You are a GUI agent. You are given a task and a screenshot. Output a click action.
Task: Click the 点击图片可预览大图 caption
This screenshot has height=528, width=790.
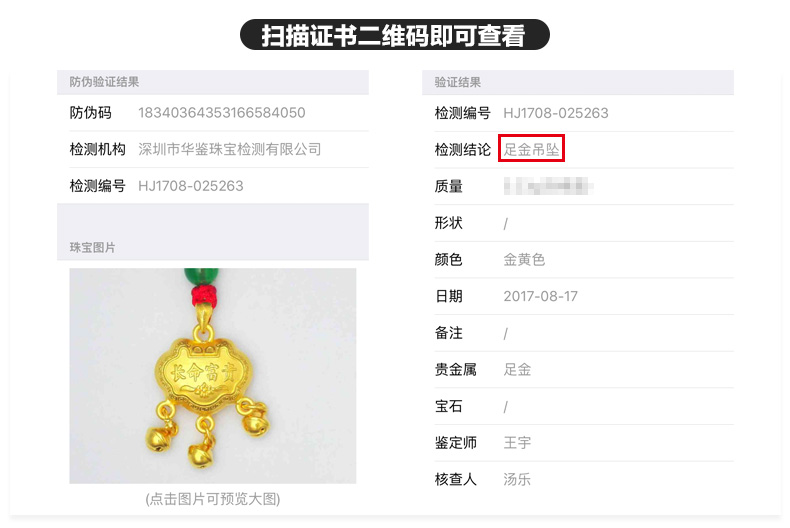(213, 499)
